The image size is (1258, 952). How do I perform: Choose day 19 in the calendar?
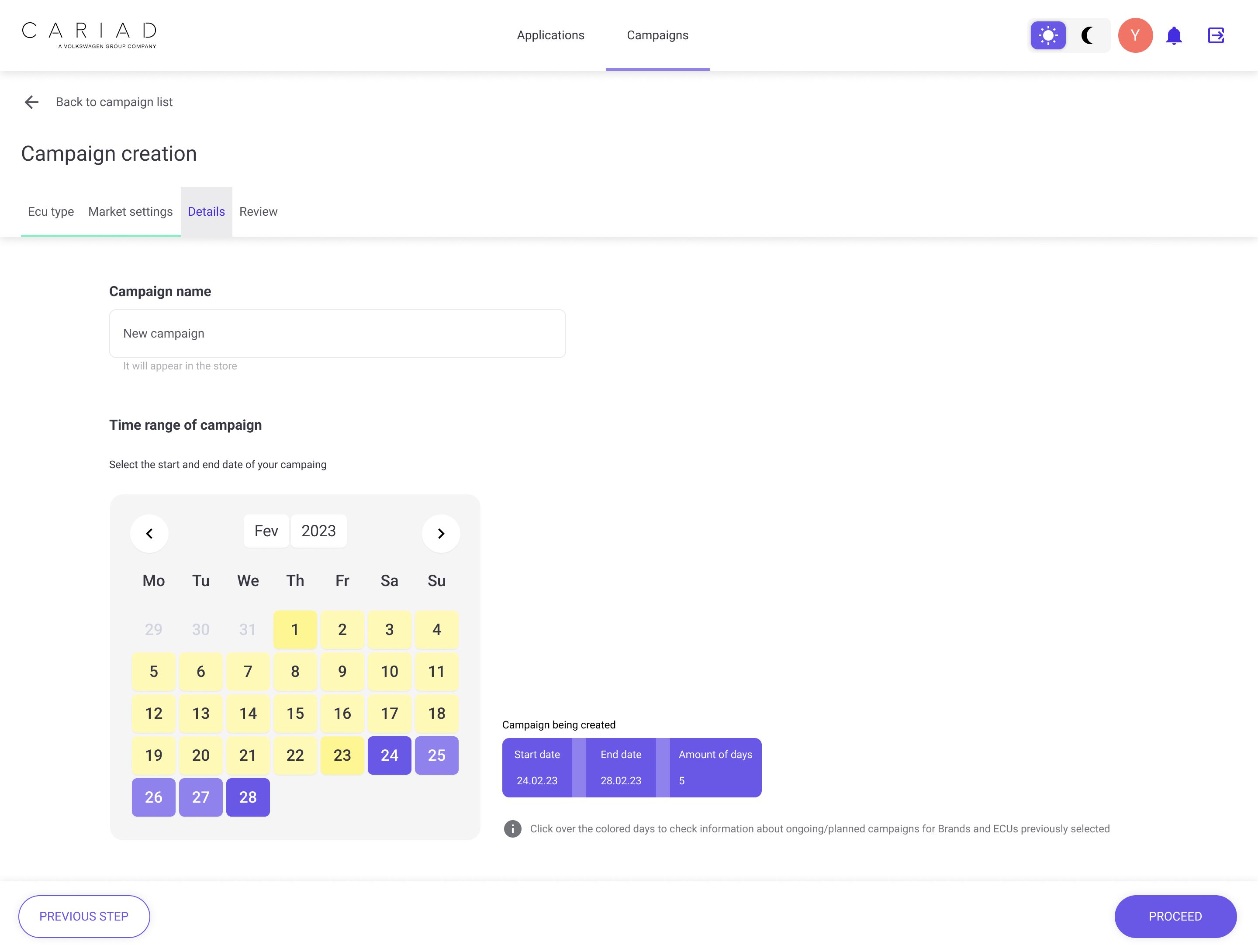pos(154,755)
